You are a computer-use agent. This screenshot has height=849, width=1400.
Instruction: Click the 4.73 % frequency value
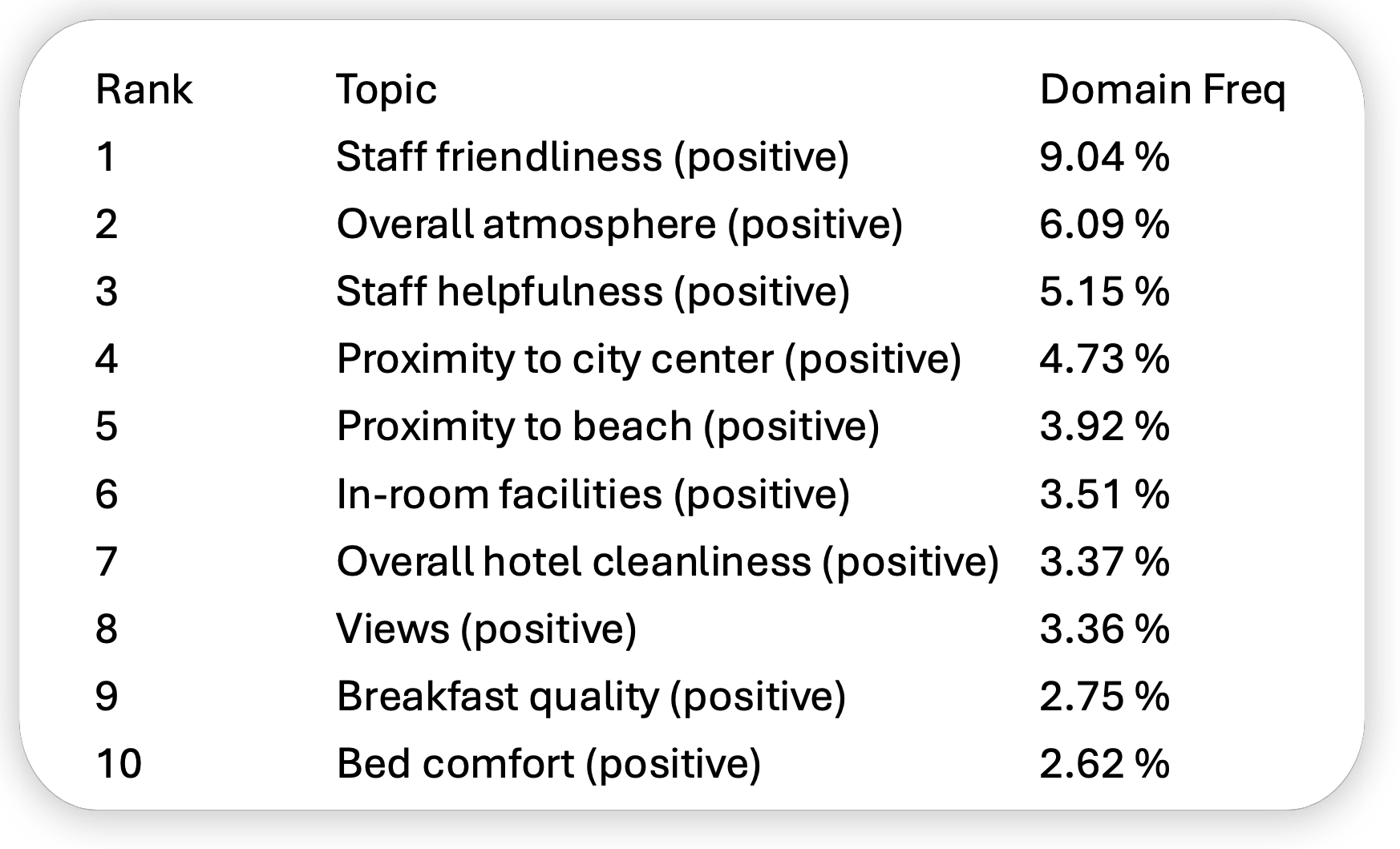tap(1104, 358)
